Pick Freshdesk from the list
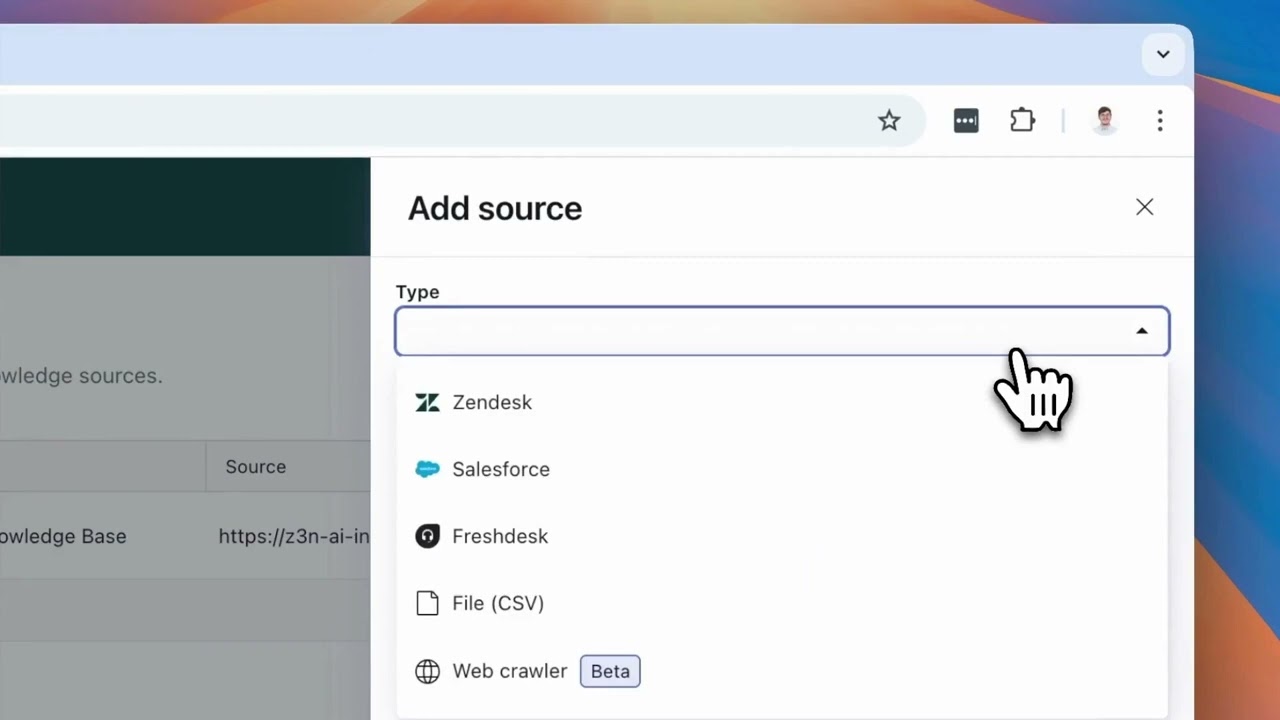The width and height of the screenshot is (1280, 720). [x=782, y=536]
